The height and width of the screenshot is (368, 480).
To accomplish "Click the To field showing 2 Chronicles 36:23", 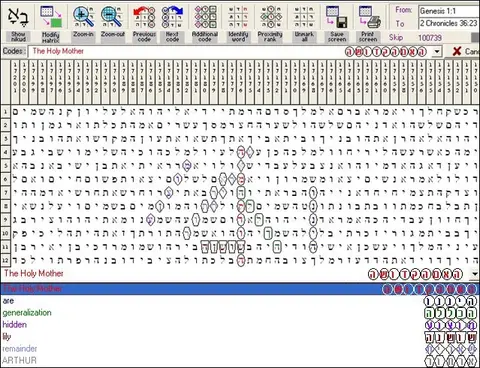I will pos(449,23).
